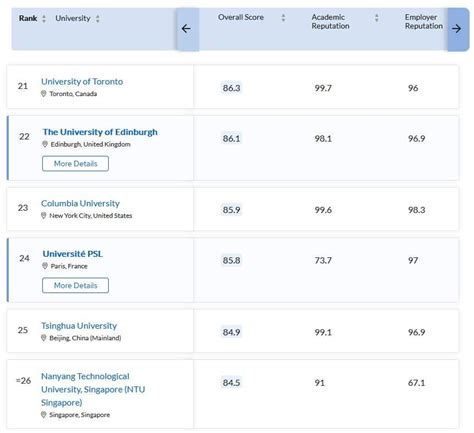474x433 pixels.
Task: Click the right arrow to show more columns
Action: point(457,29)
